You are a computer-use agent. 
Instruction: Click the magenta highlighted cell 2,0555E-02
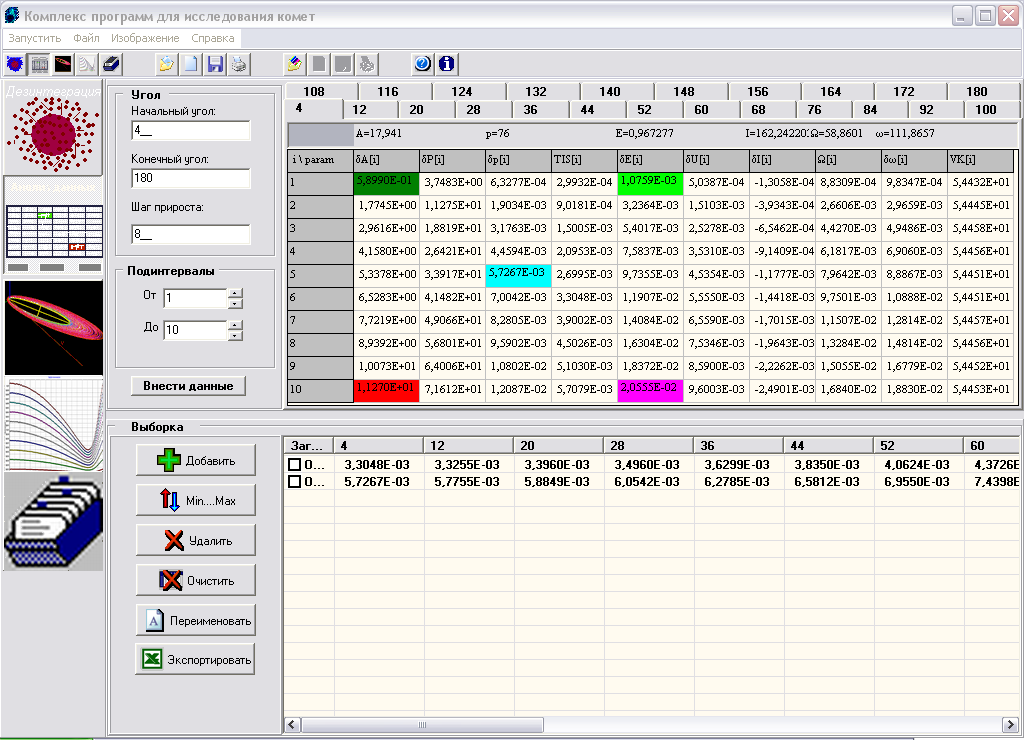pos(650,389)
